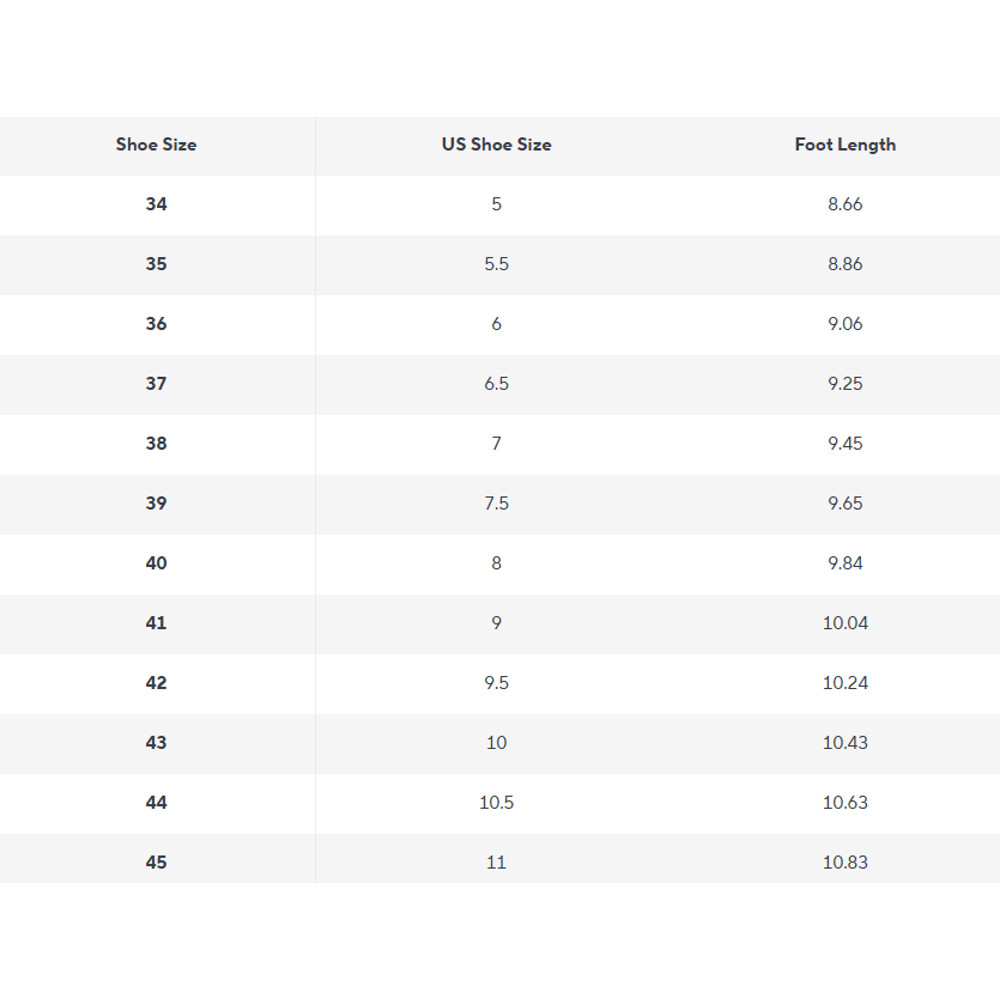Screen dimensions: 1000x1000
Task: Select US shoe size 7.5 cell
Action: click(x=496, y=503)
